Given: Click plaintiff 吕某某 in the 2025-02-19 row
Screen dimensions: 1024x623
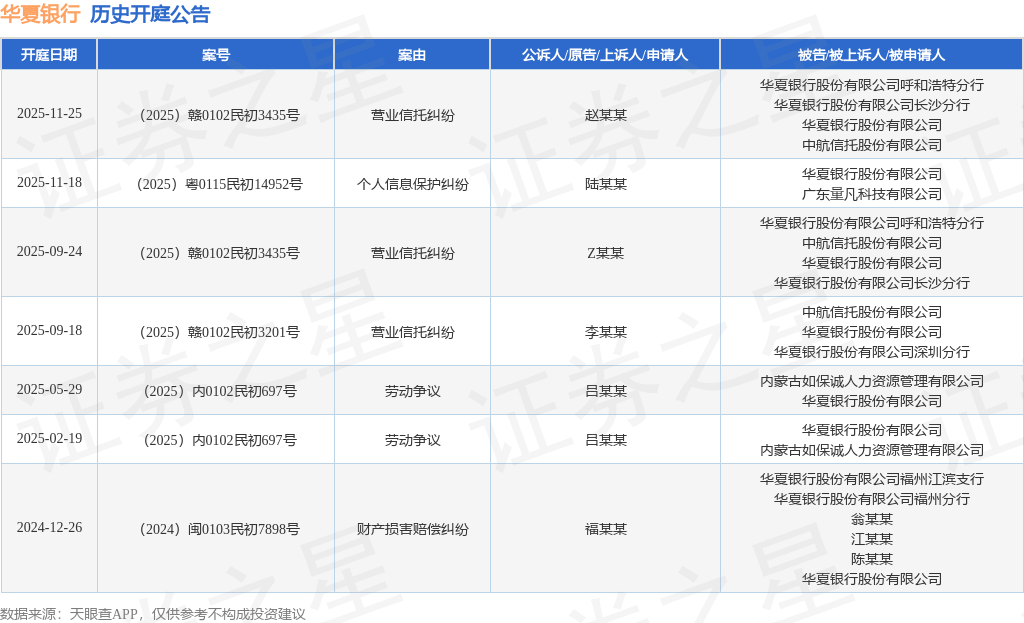Looking at the screenshot, I should [x=606, y=440].
